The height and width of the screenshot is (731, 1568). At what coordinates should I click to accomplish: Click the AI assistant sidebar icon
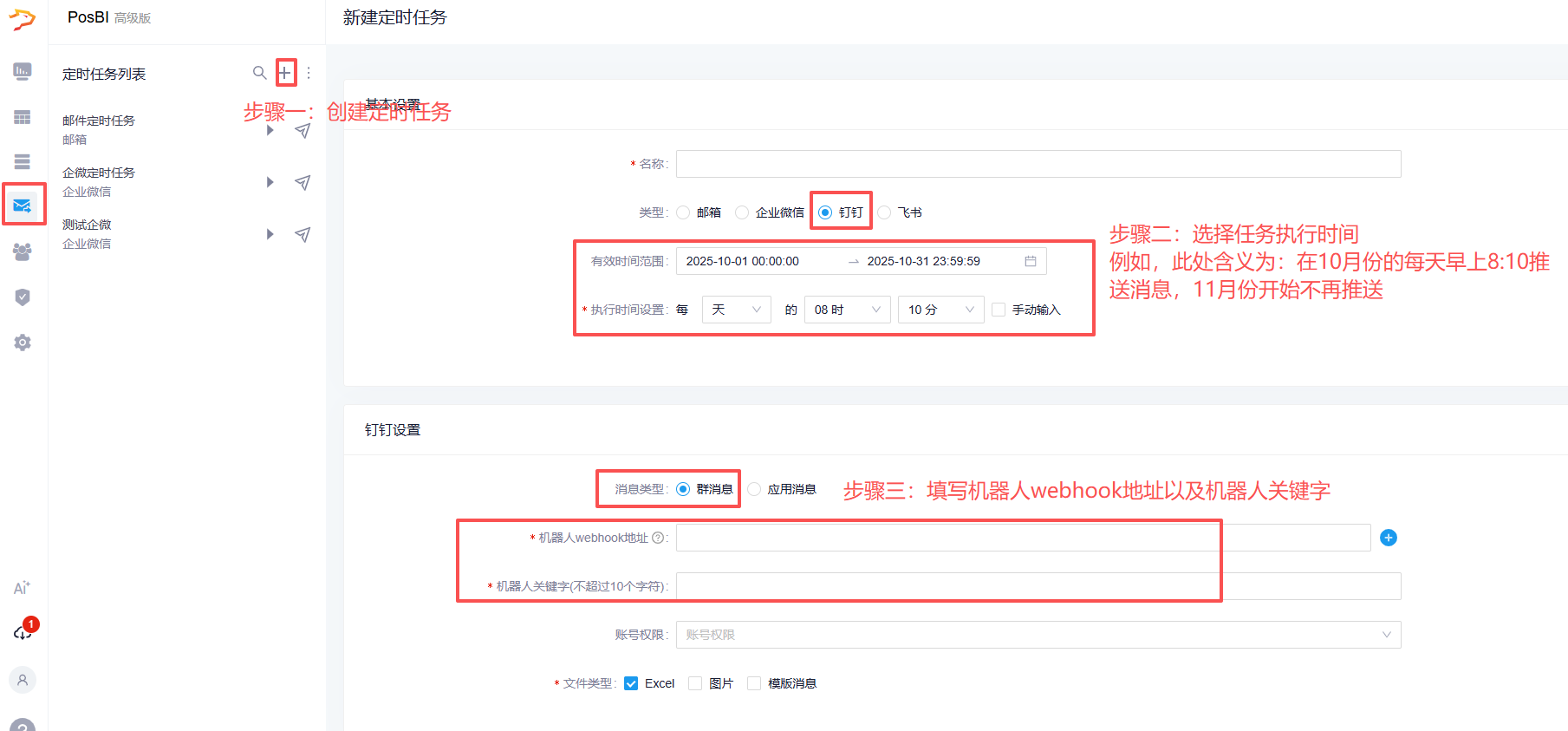pos(23,588)
